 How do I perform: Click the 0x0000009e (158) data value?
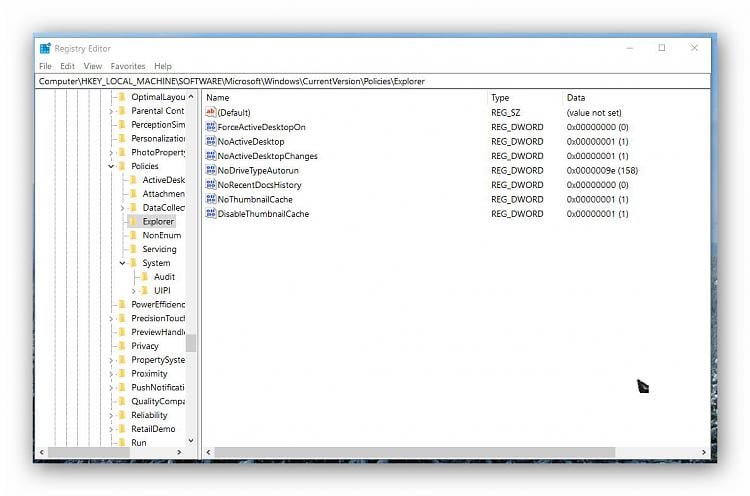(x=602, y=170)
